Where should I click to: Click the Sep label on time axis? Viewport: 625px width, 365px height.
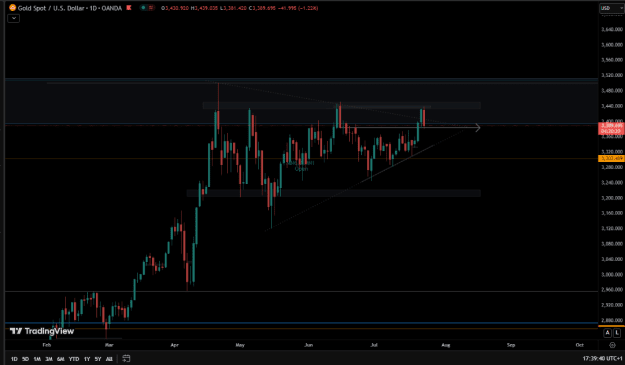(x=511, y=345)
